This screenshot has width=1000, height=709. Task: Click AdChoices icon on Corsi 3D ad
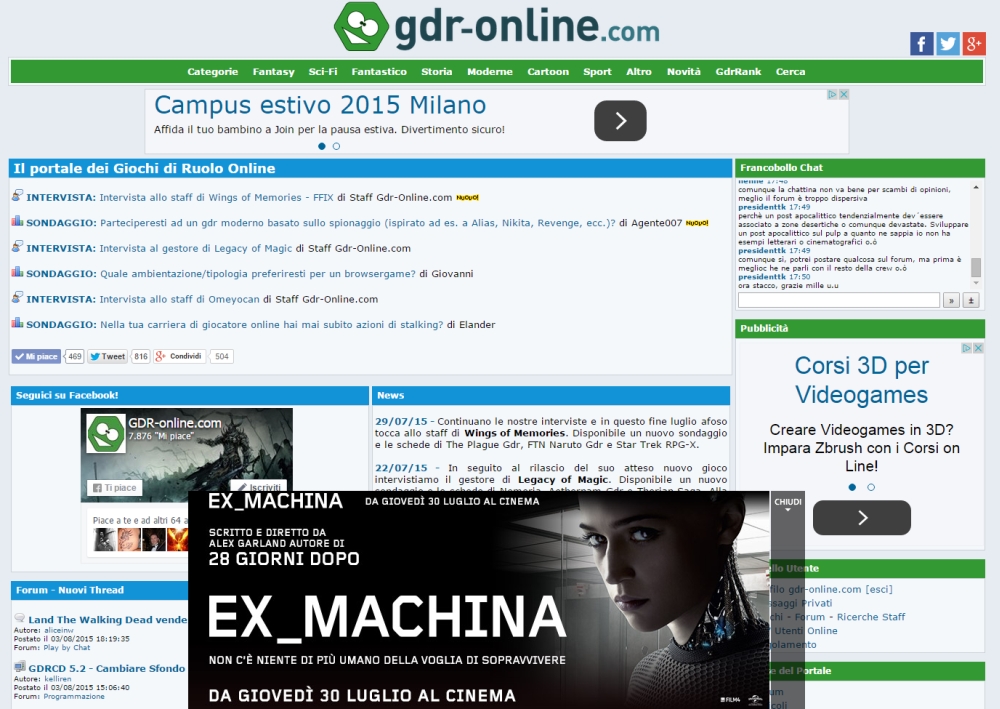(966, 348)
